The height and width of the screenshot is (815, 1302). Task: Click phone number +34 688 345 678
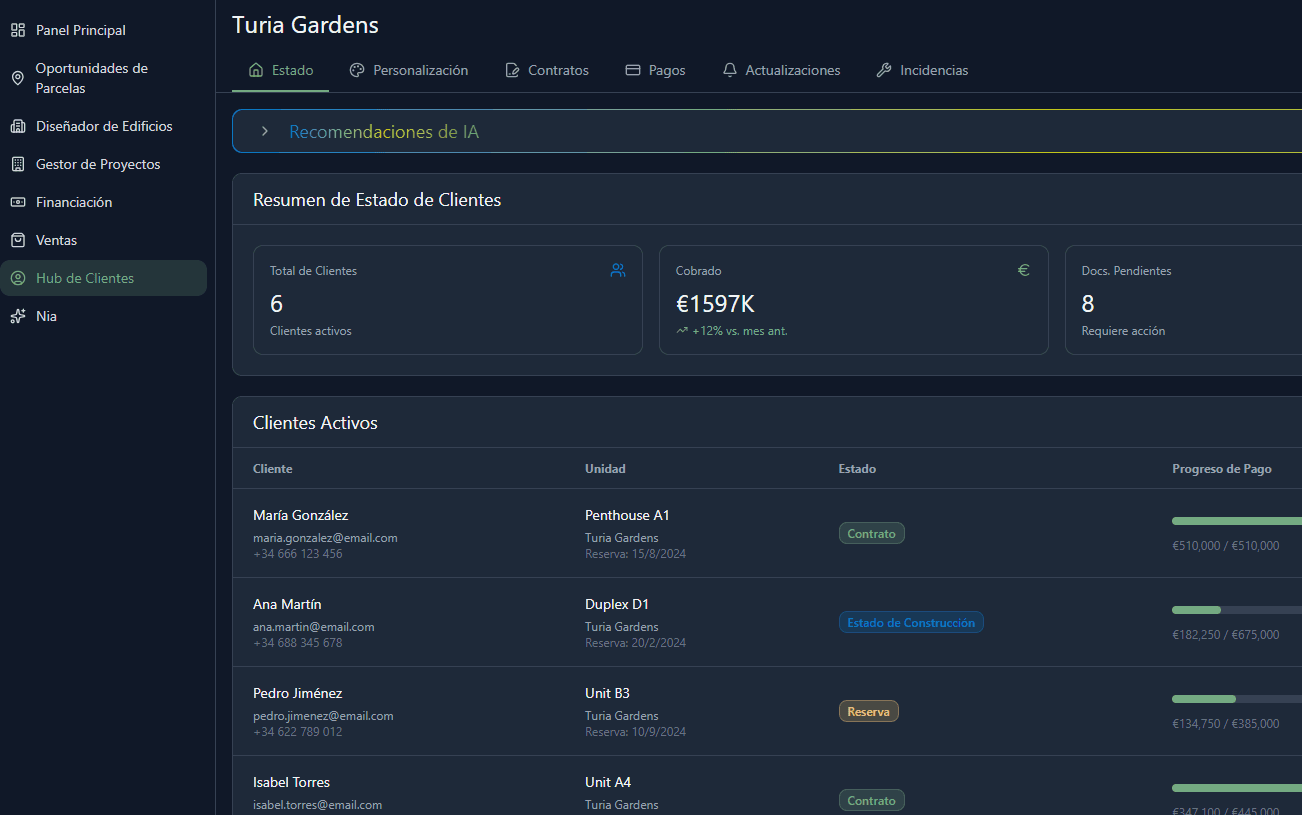click(x=297, y=643)
